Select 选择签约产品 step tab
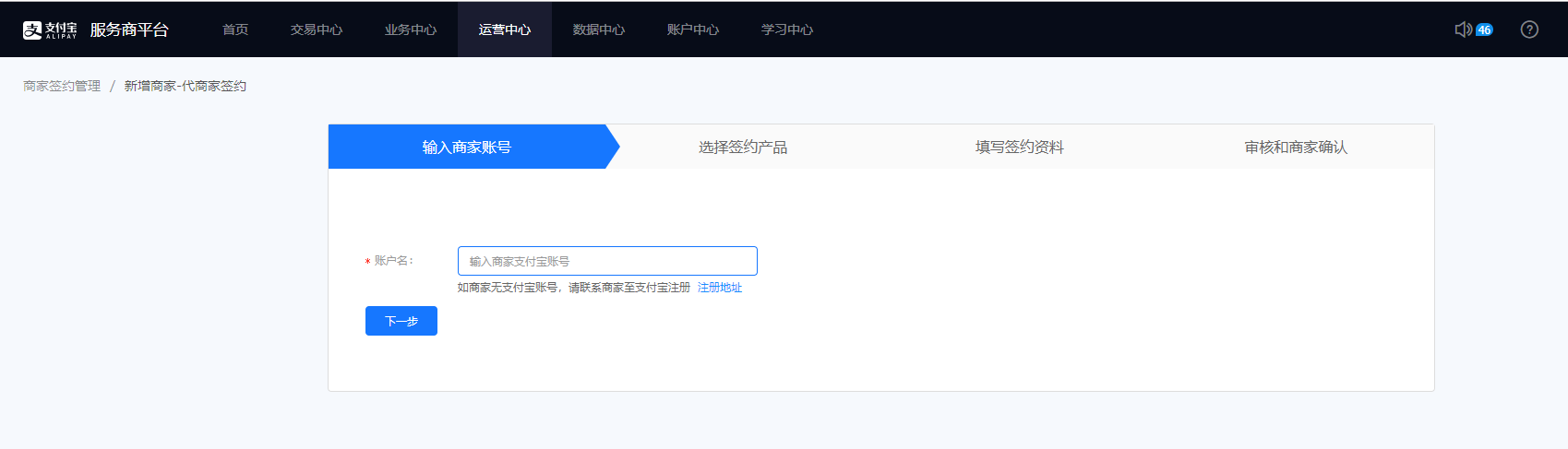 point(743,147)
